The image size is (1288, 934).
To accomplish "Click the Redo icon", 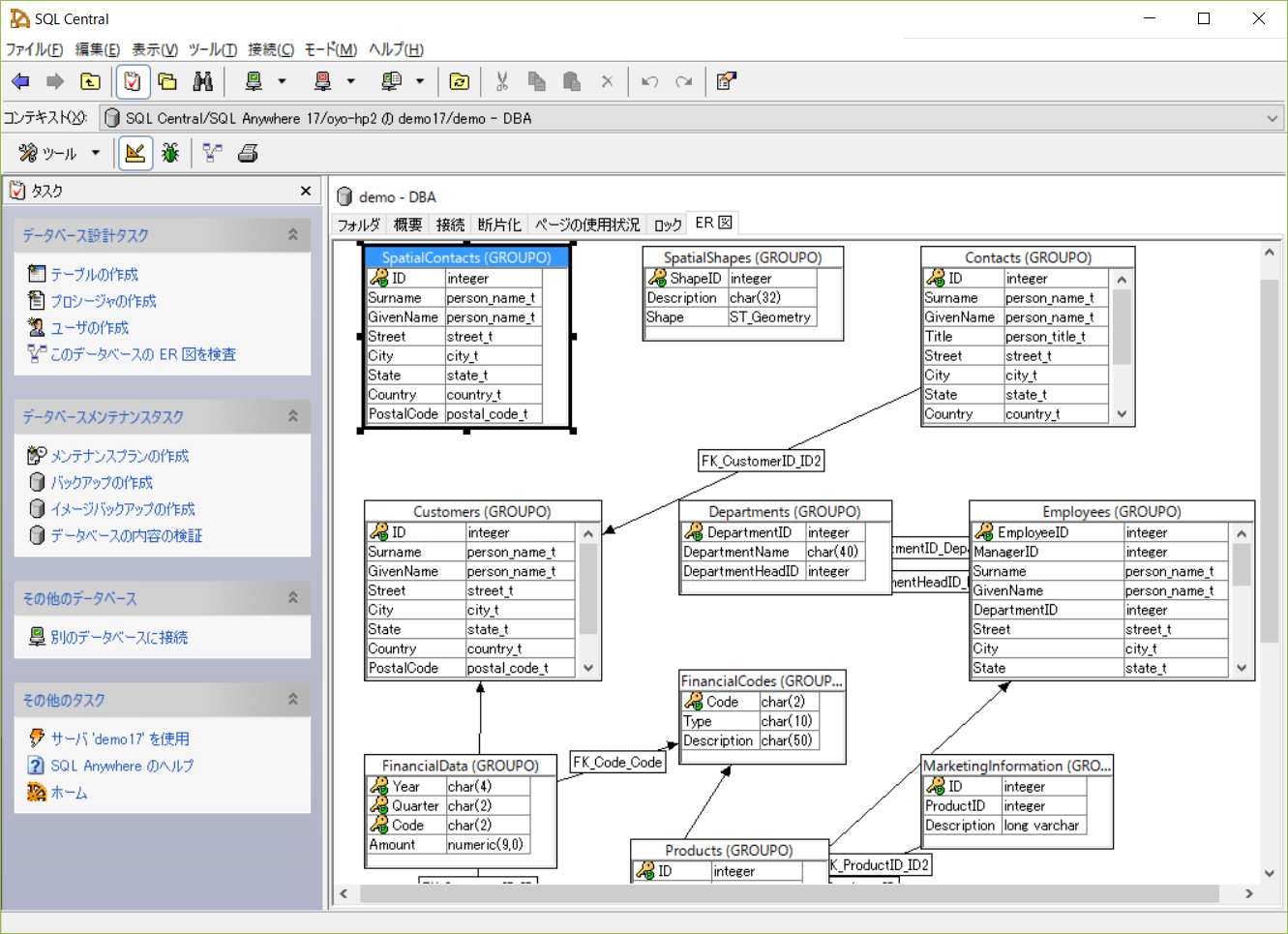I will 684,82.
